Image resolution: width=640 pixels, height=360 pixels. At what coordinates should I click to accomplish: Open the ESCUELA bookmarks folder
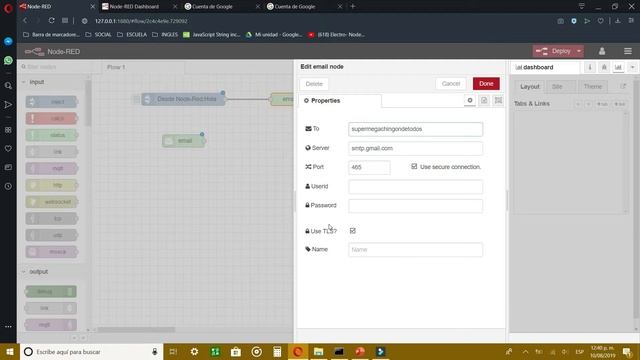coord(132,35)
